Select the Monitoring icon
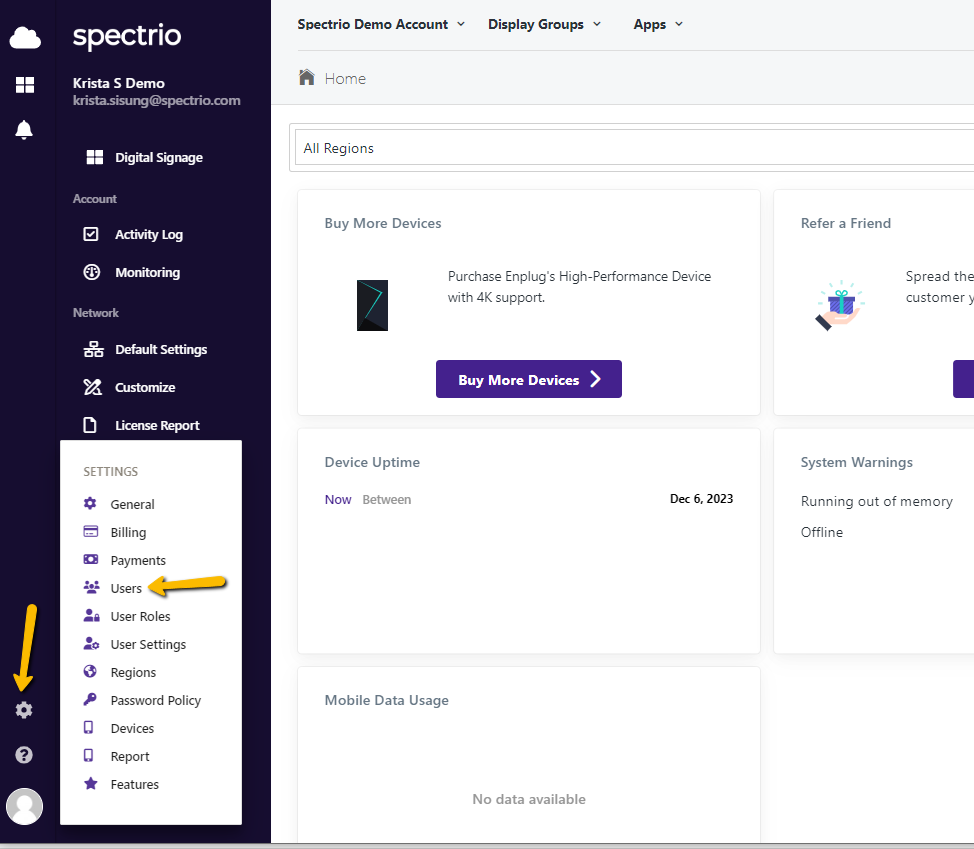974x849 pixels. 90,272
